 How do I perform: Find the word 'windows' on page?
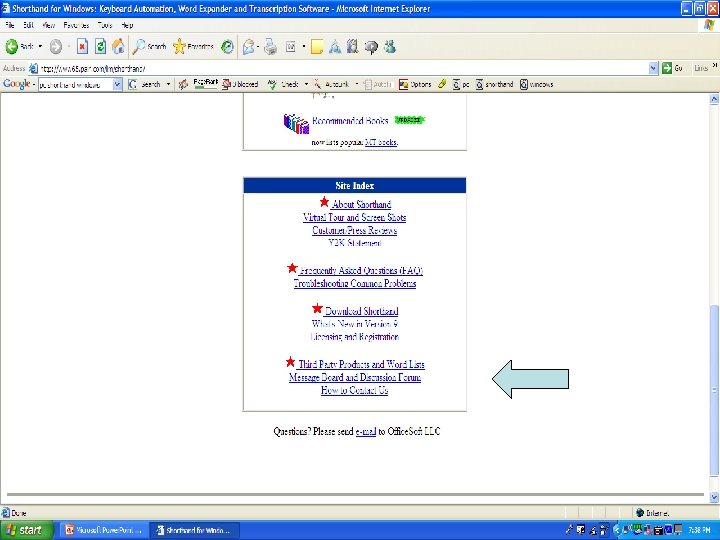click(536, 84)
